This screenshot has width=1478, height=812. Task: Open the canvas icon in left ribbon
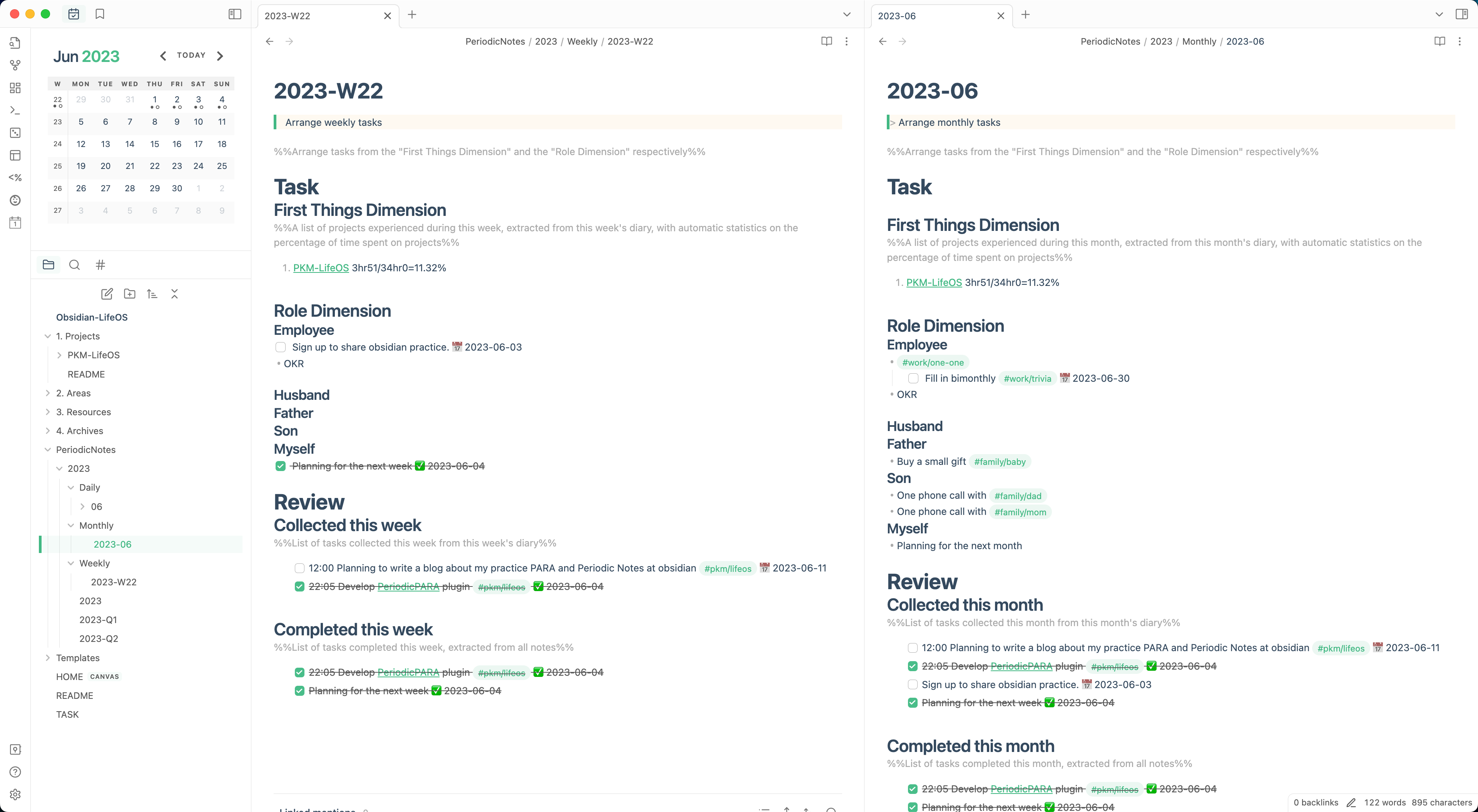(15, 88)
